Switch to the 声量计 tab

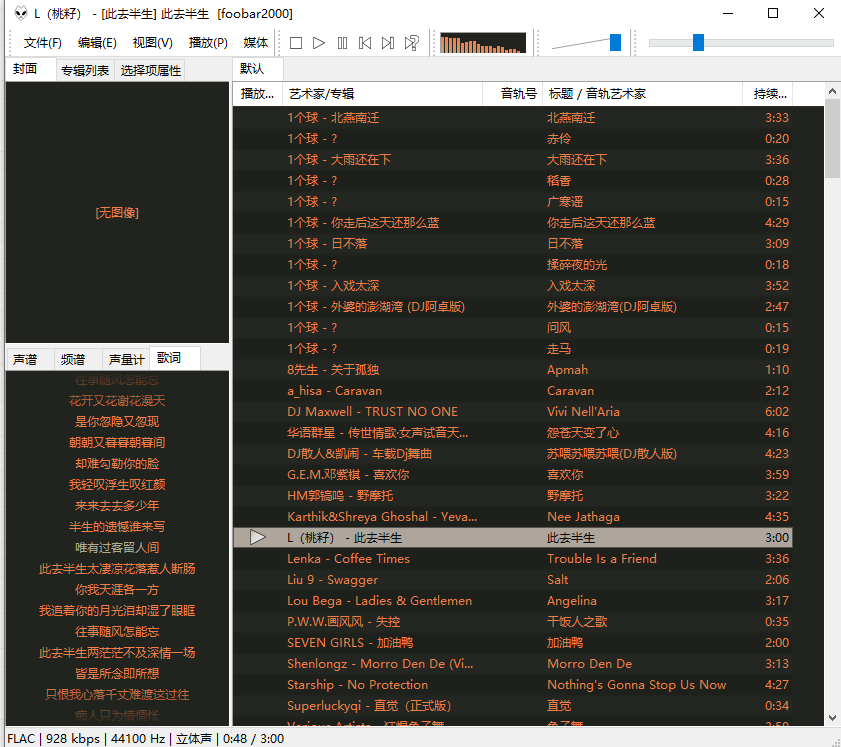[x=127, y=359]
